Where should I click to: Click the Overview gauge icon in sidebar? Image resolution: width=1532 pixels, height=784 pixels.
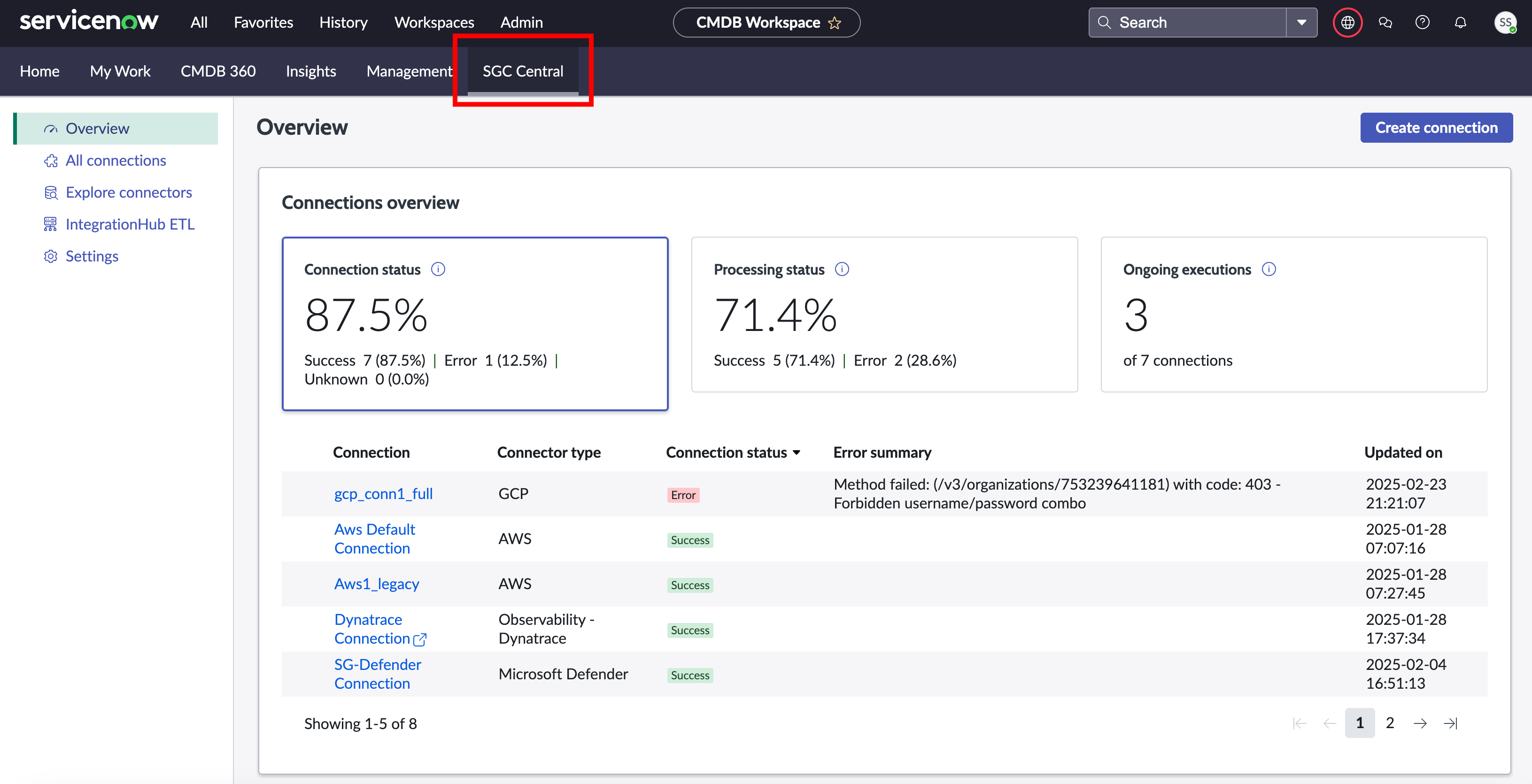pos(51,128)
